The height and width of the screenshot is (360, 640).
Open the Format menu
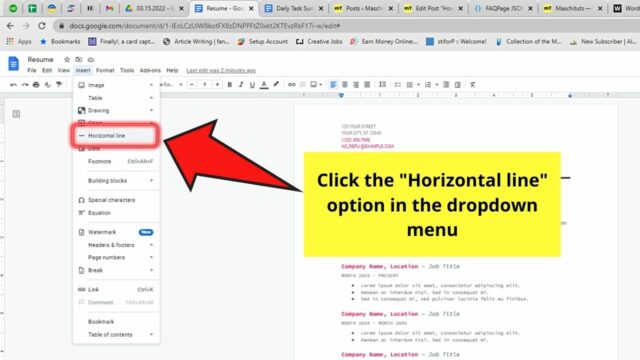click(x=105, y=70)
